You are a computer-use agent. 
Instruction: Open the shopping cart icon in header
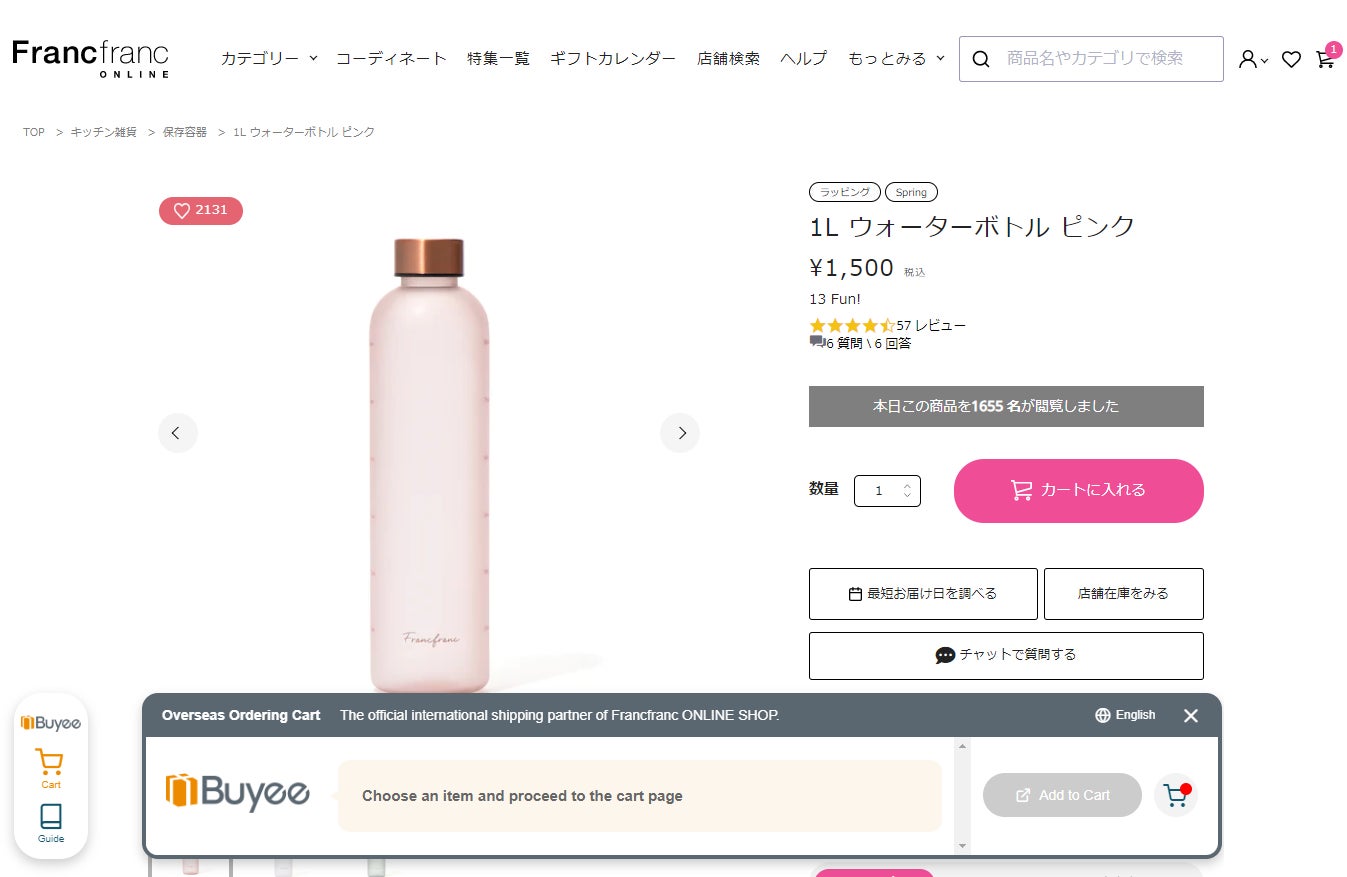1325,59
